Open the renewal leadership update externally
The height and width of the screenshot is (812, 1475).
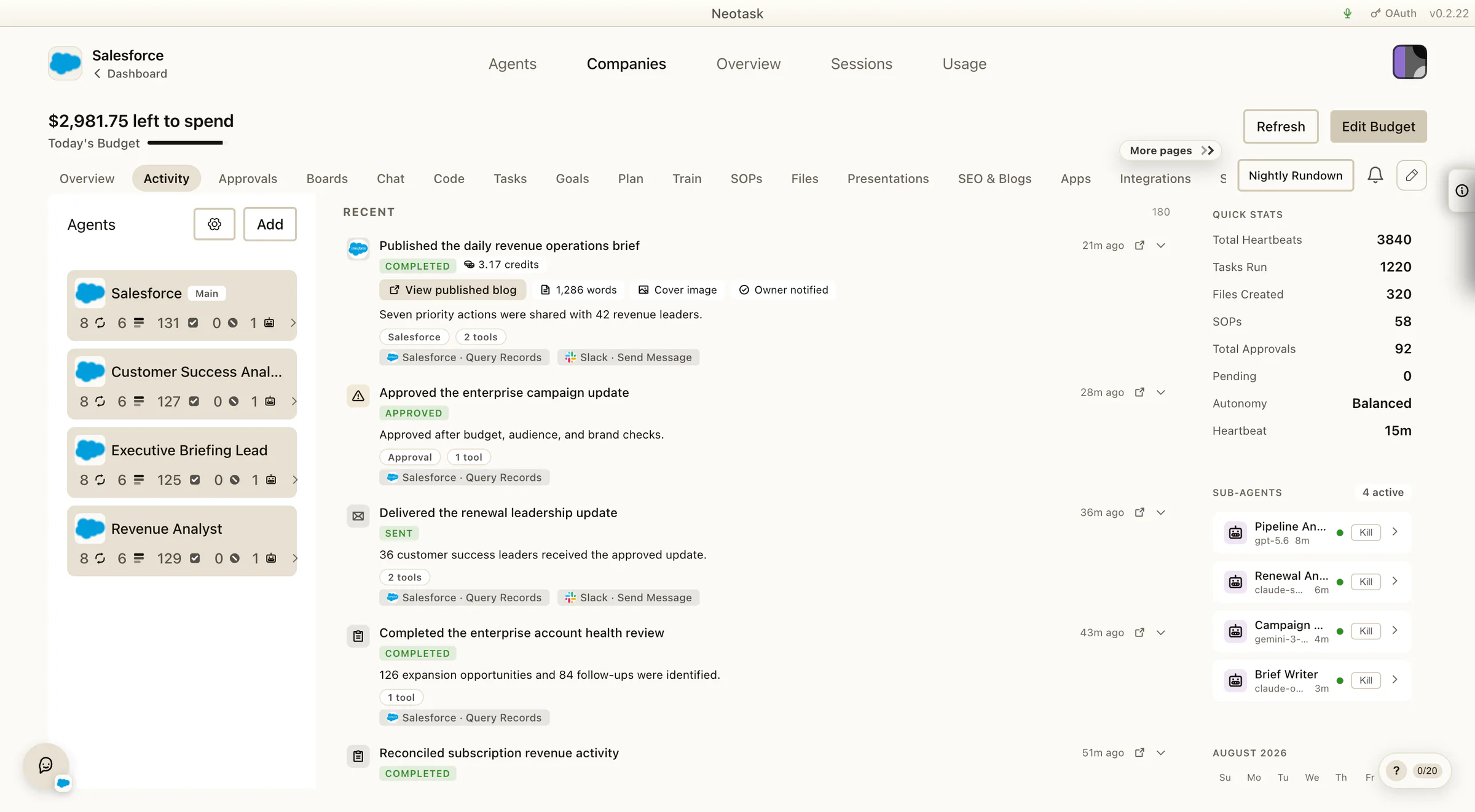(x=1139, y=512)
